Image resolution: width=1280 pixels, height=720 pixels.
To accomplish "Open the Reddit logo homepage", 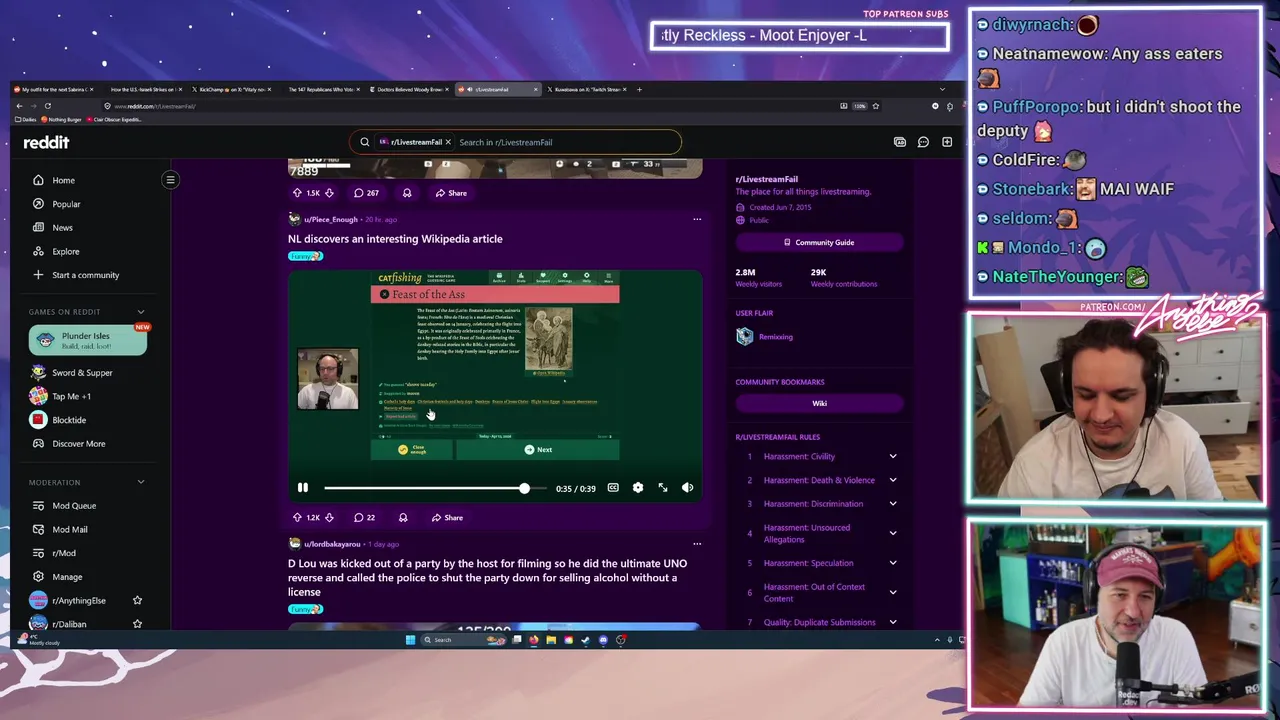I will 46,142.
